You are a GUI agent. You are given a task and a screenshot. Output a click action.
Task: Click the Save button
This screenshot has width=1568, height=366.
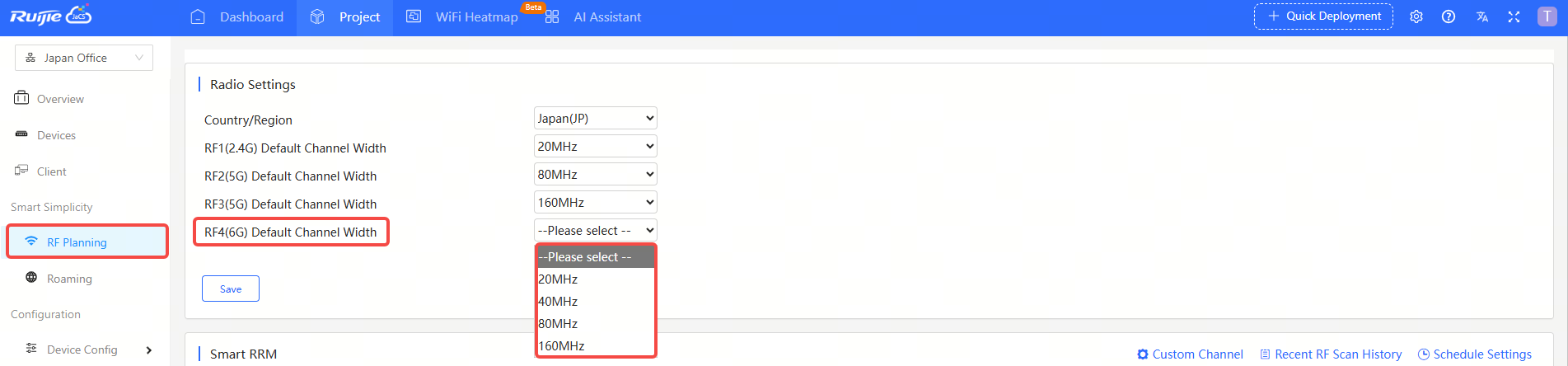coord(231,289)
